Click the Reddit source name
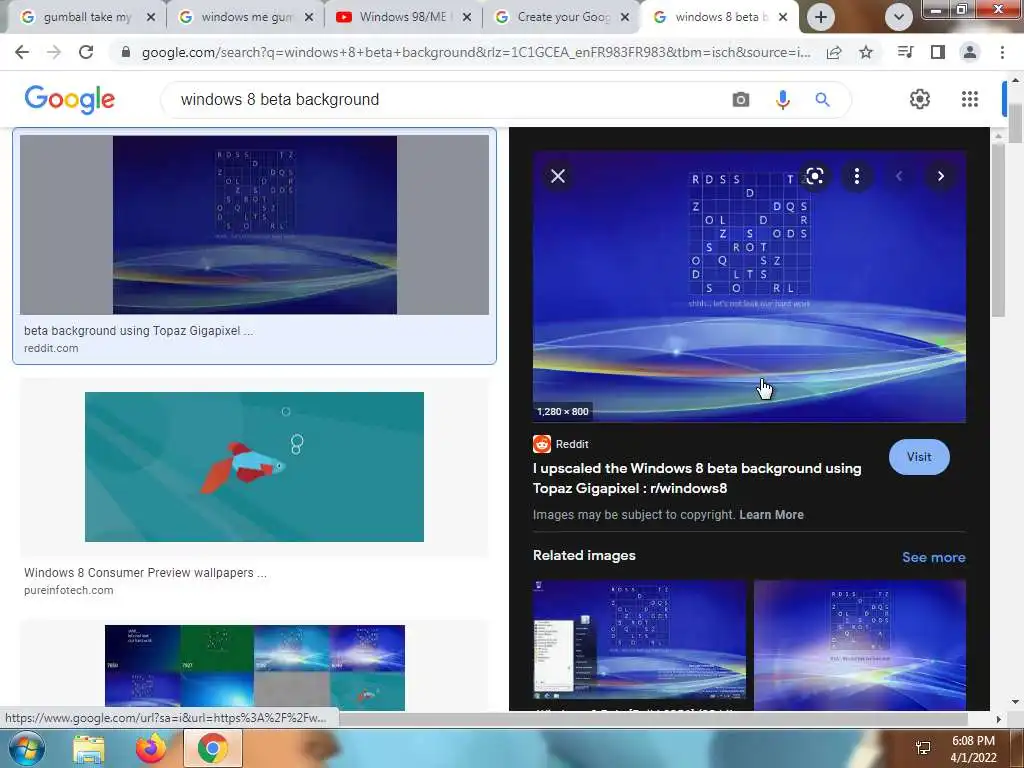The image size is (1024, 768). pos(572,444)
